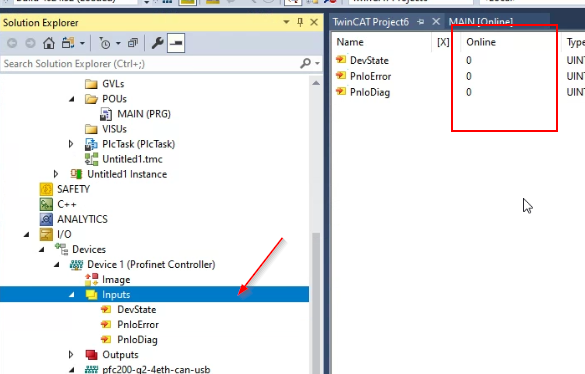Select the Outputs folder icon

tap(91, 355)
